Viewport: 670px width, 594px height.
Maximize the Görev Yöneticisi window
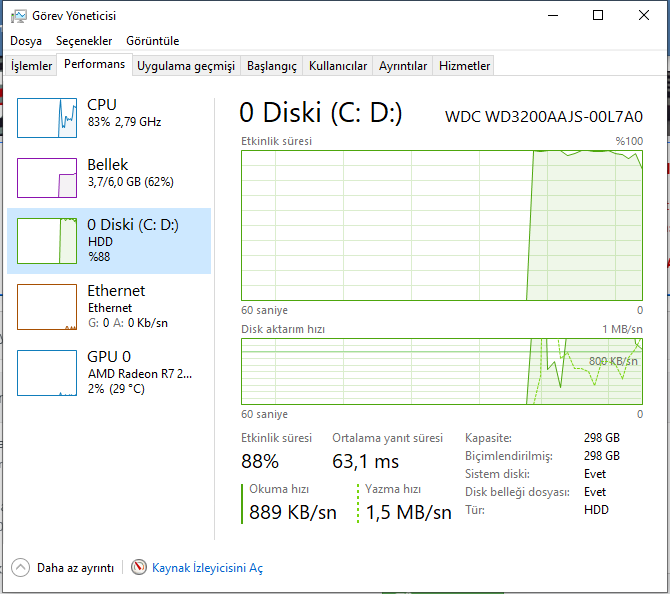click(x=598, y=16)
